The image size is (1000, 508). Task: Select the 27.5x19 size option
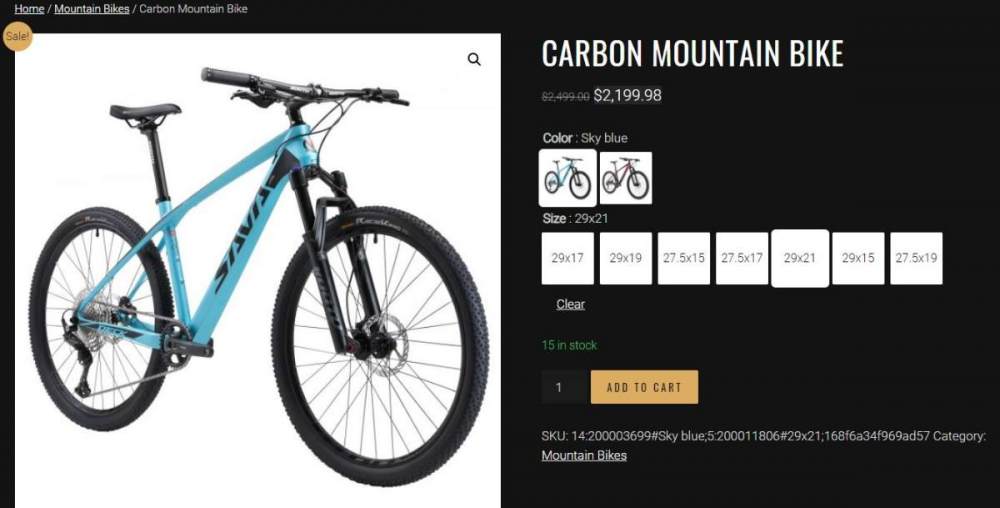coord(916,258)
